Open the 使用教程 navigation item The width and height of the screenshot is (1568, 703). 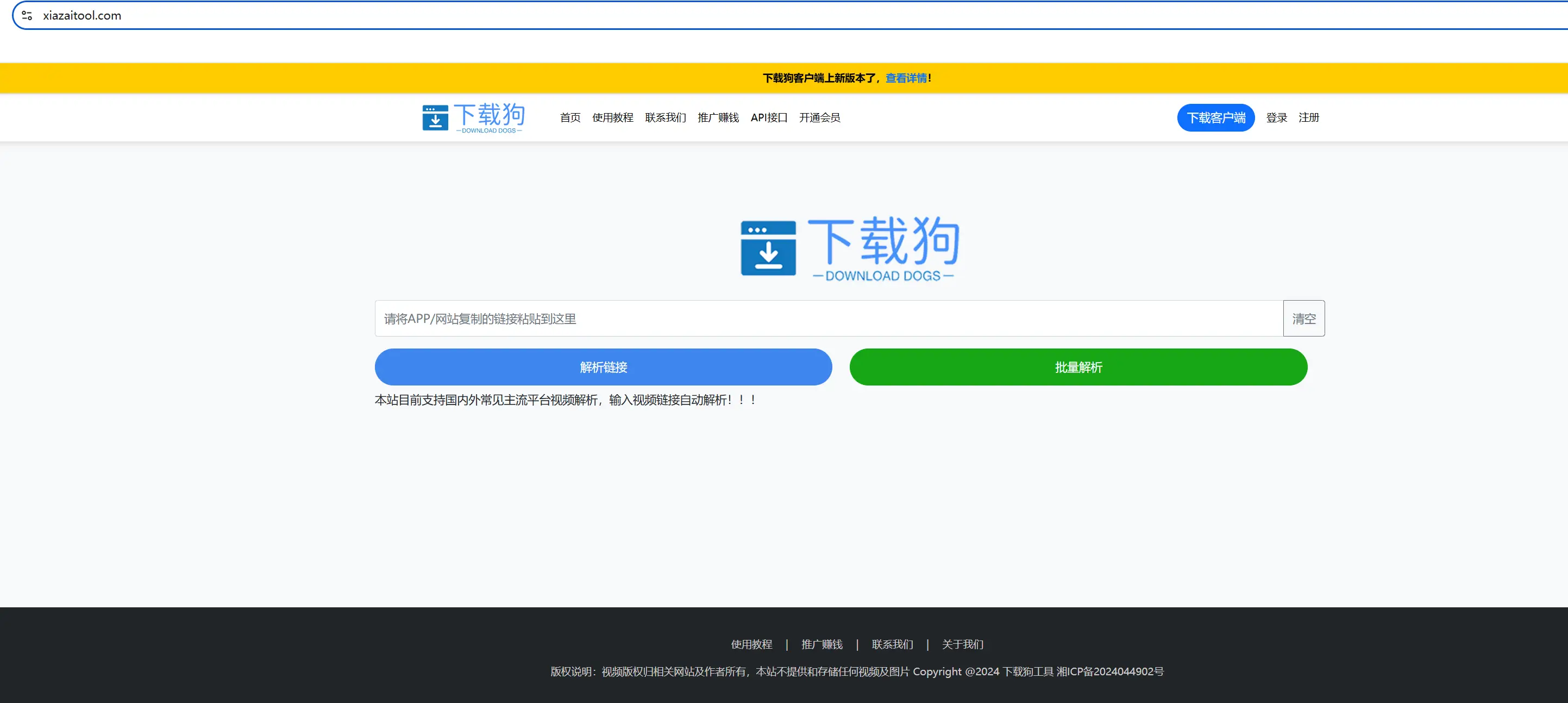612,117
